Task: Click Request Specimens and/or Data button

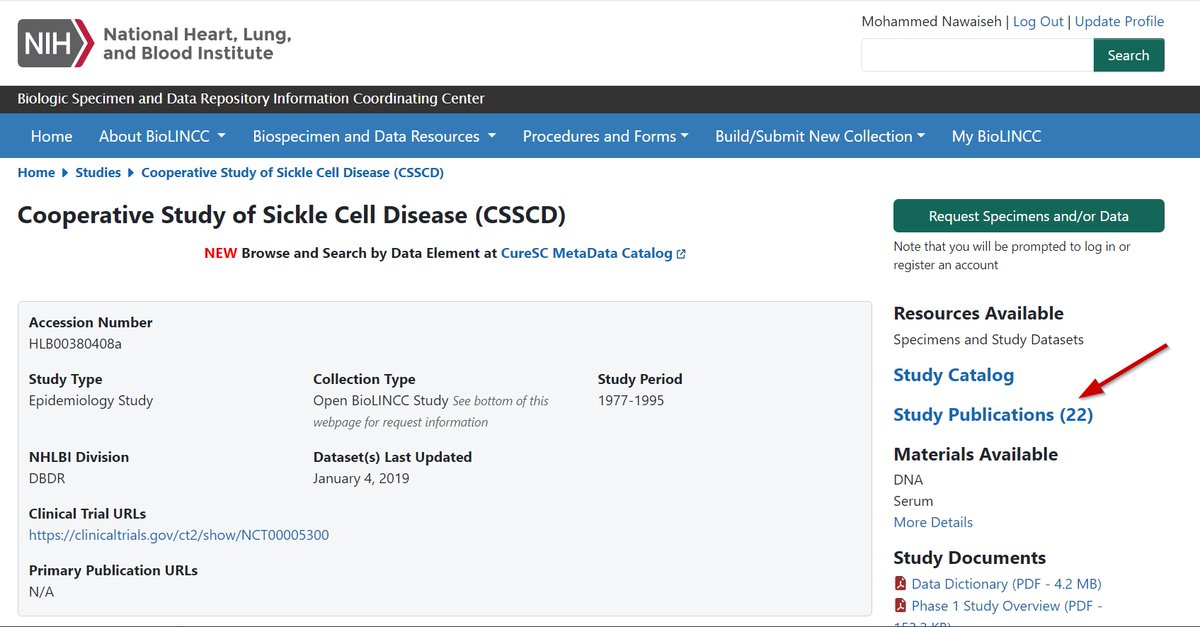Action: (1028, 216)
